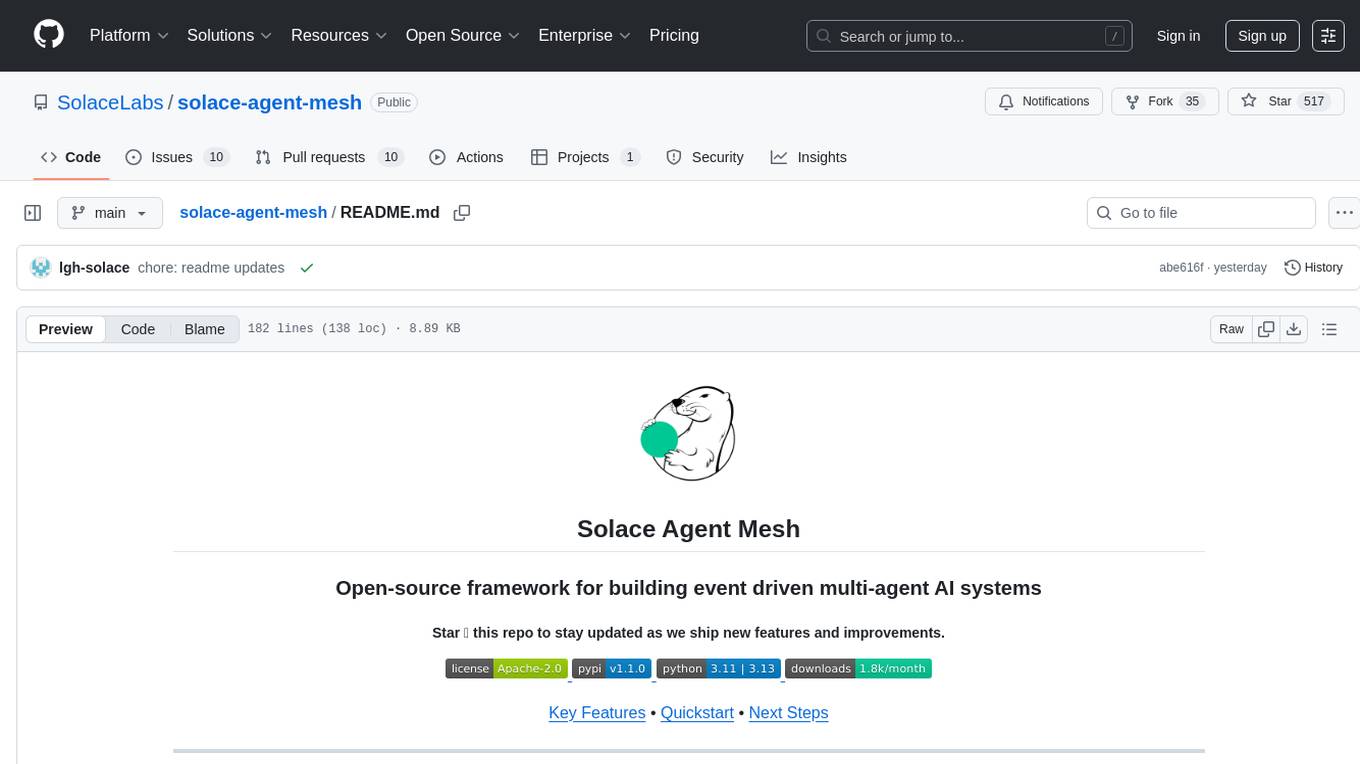Click the Notifications bell button
Viewport: 1360px width, 764px height.
(x=1044, y=101)
